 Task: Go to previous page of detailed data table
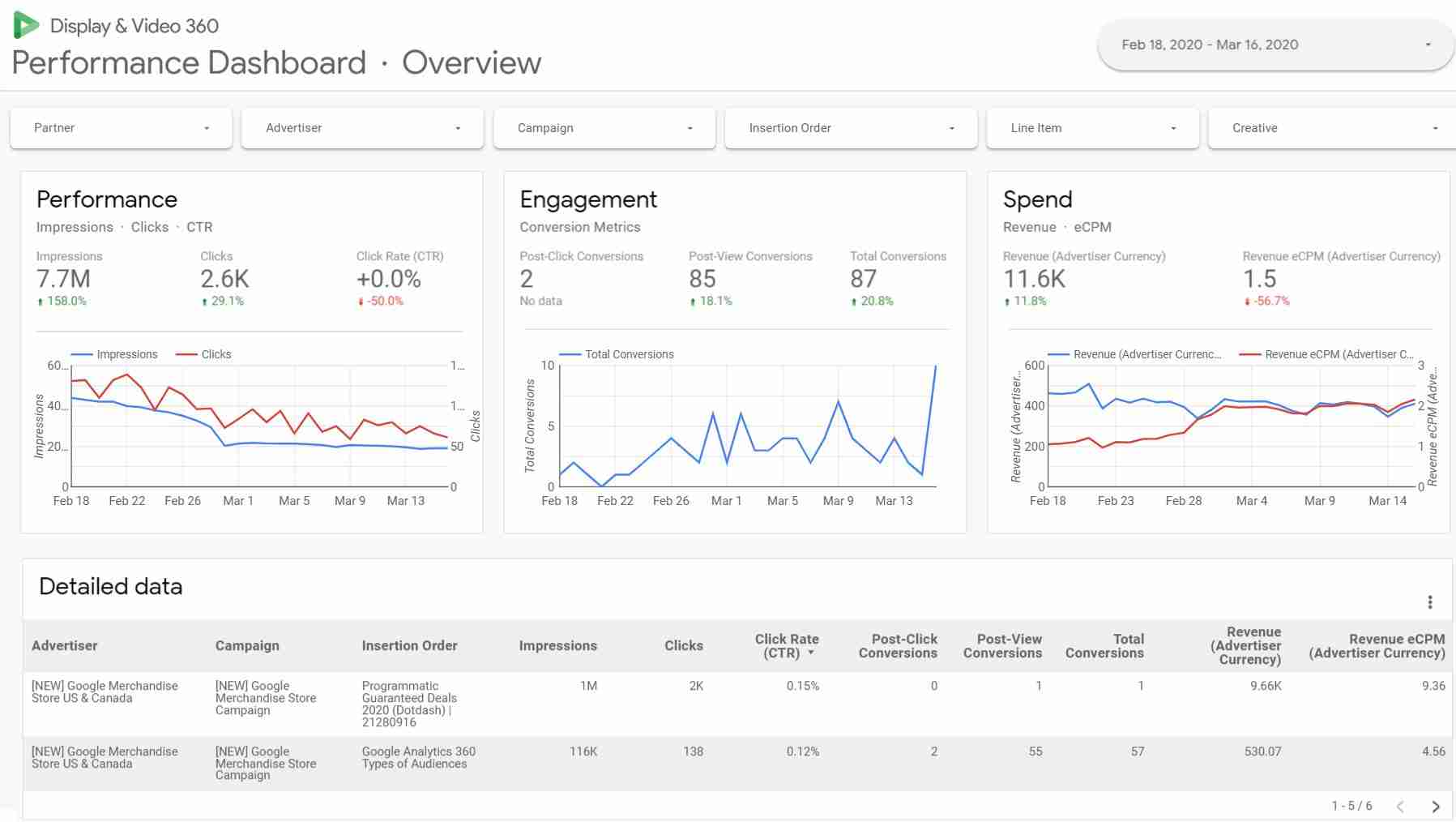[1400, 807]
